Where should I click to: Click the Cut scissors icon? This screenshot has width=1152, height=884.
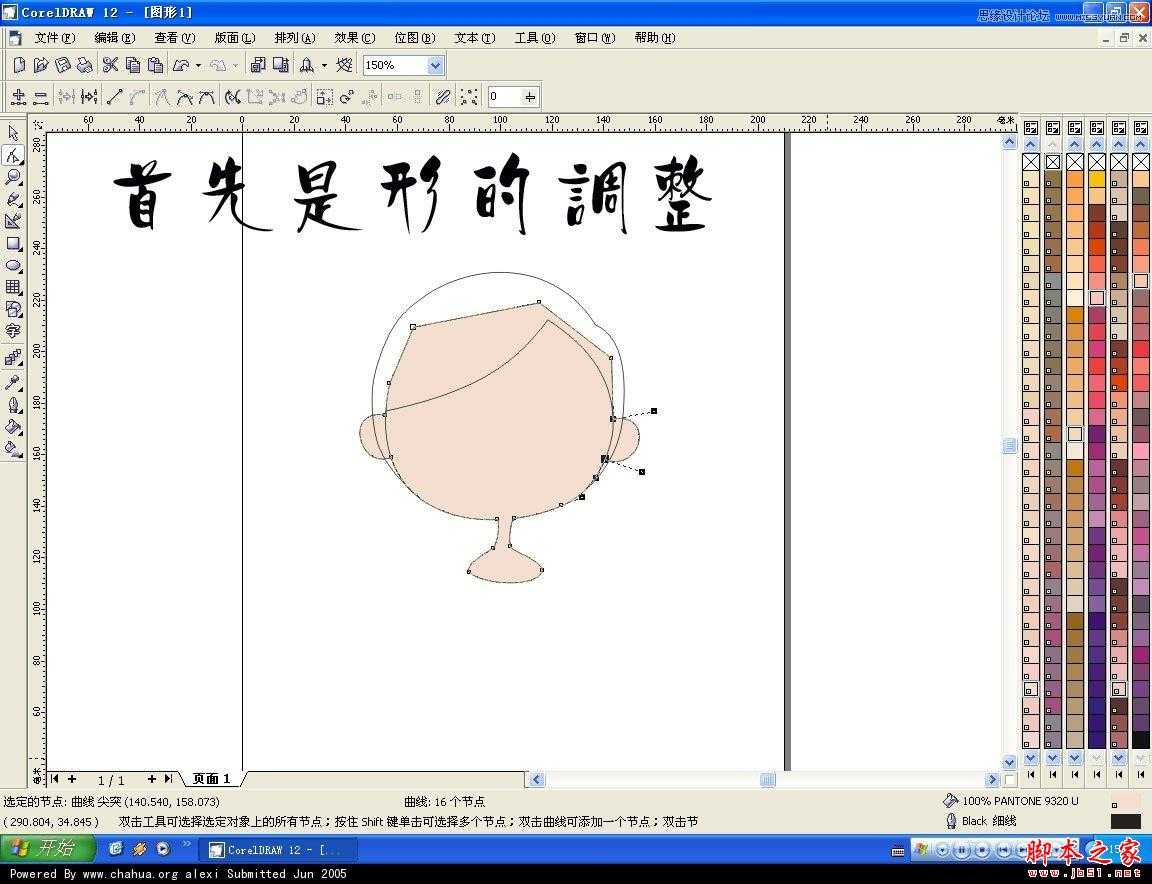coord(110,65)
